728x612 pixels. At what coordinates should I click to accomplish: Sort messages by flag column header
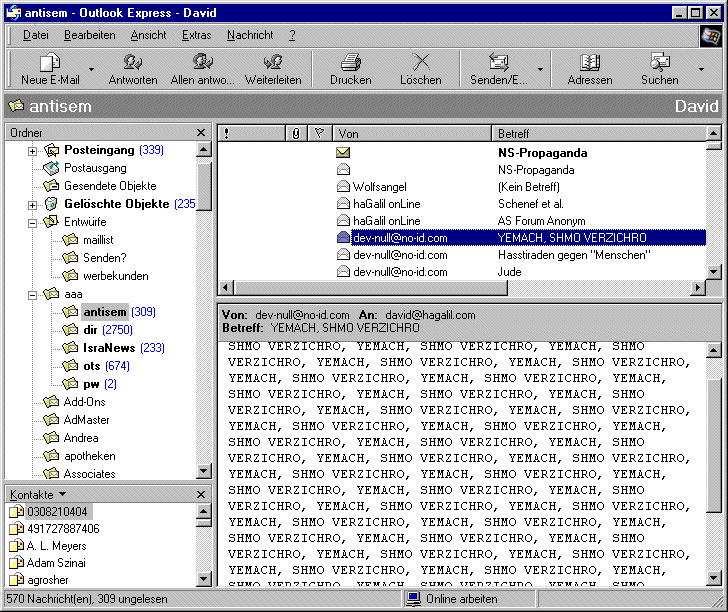click(320, 133)
